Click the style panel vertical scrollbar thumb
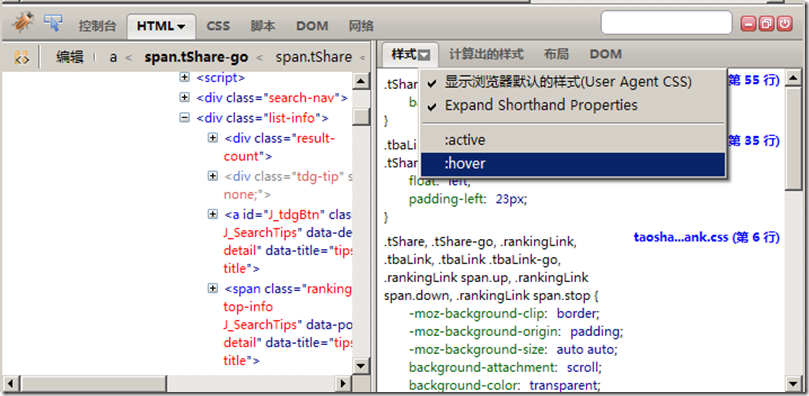Screen dimensions: 809x396 (x=793, y=138)
